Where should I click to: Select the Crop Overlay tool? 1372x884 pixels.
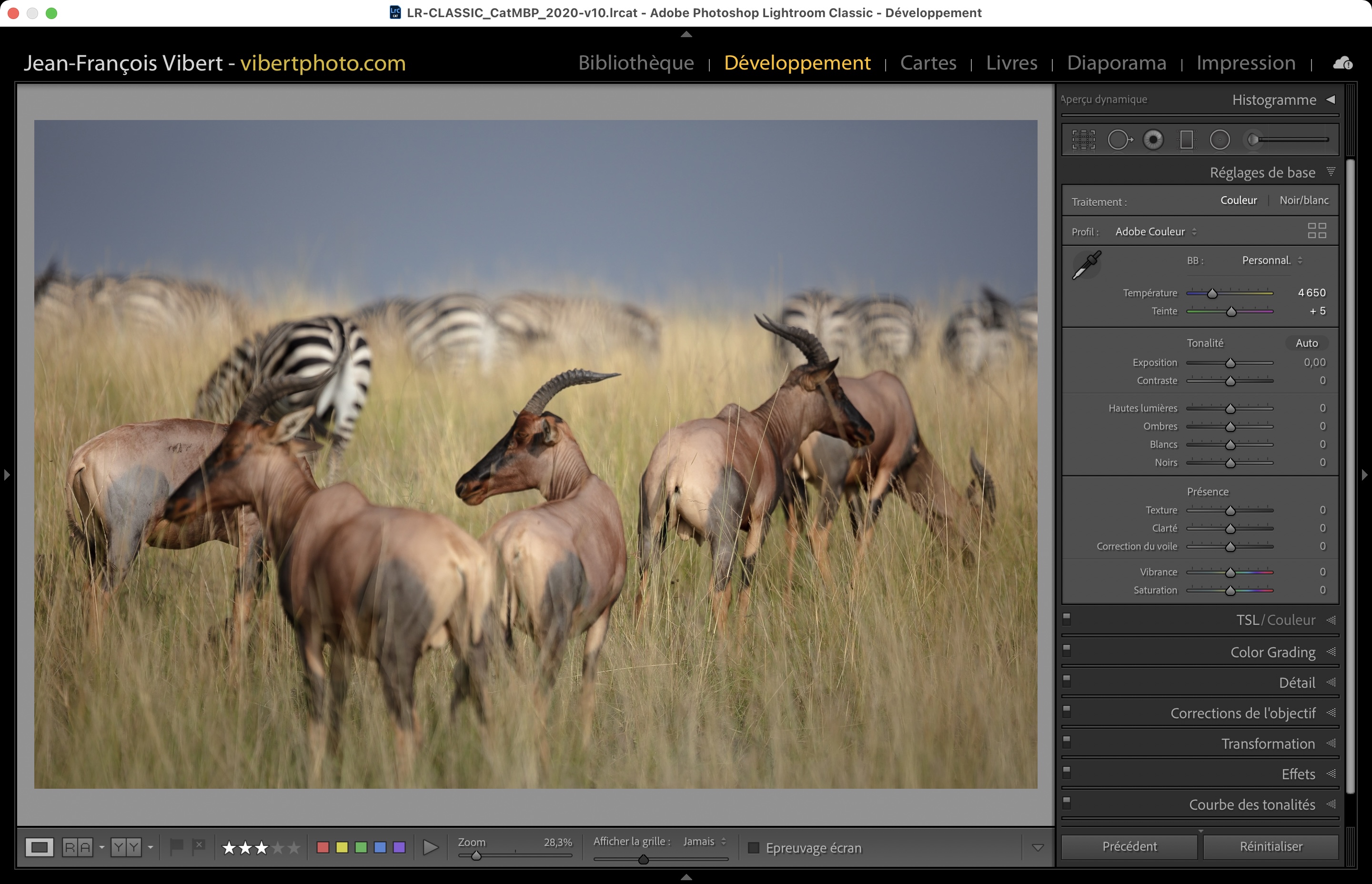1083,140
